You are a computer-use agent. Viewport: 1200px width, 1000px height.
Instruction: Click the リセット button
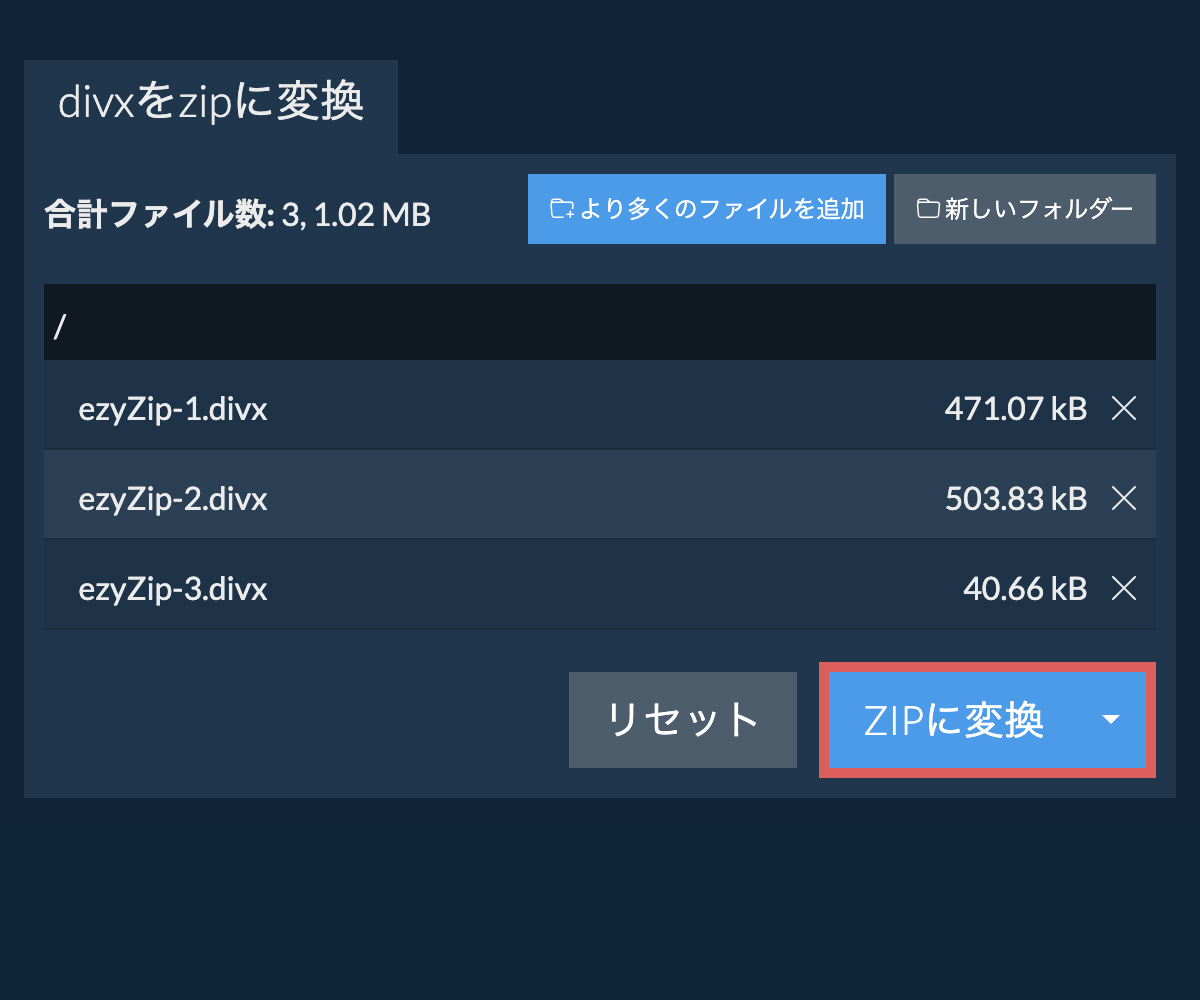(682, 720)
